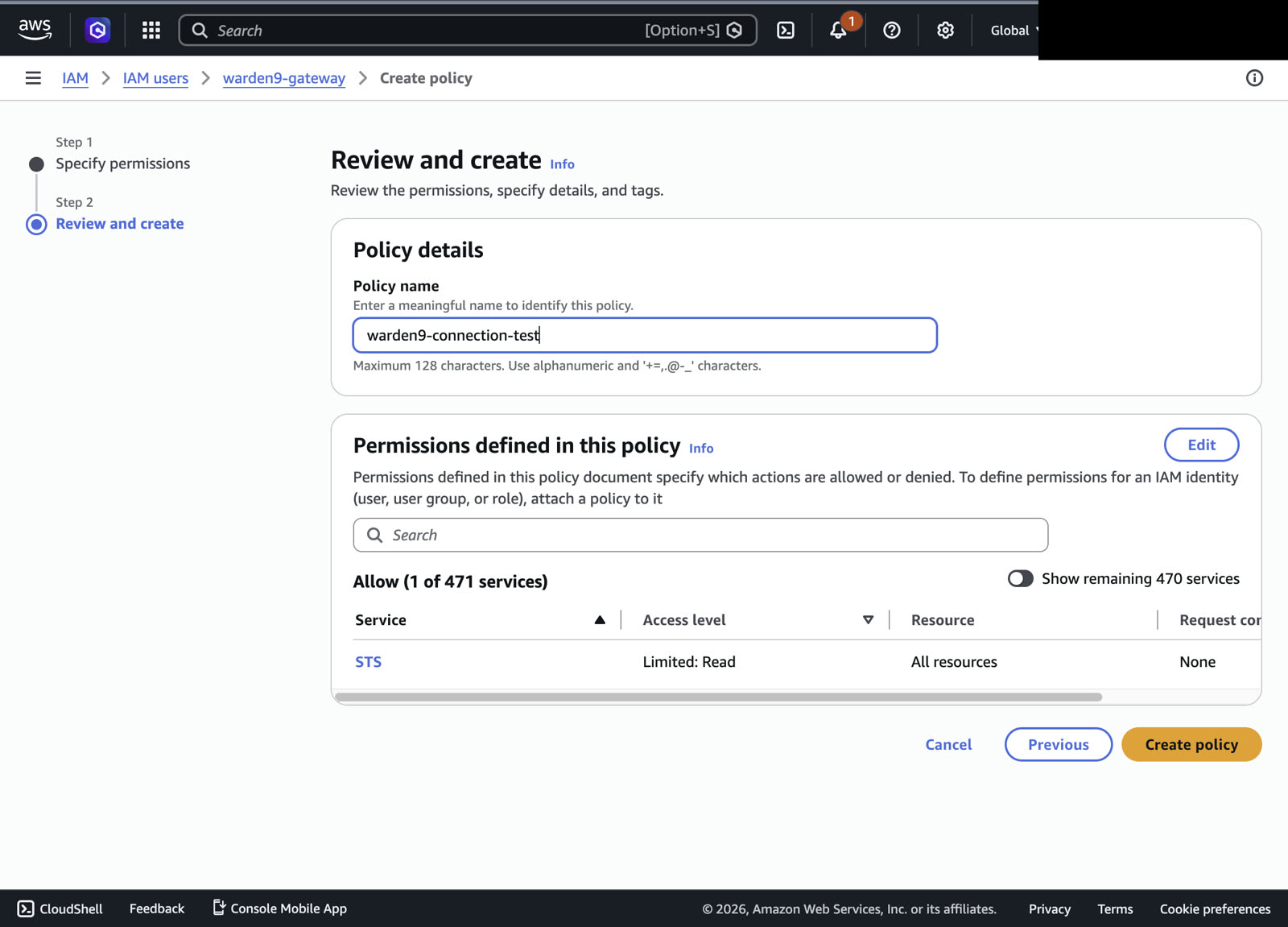
Task: Open the notifications bell
Action: pos(838,31)
